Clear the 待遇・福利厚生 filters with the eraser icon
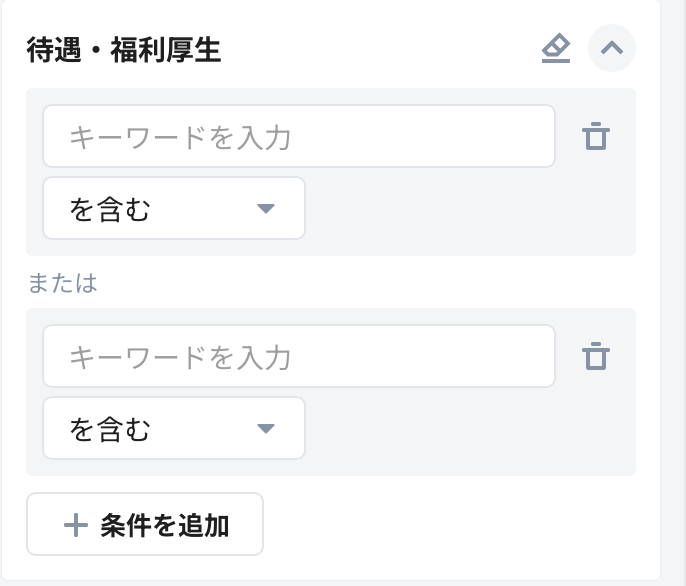Viewport: 686px width, 586px height. pos(556,49)
